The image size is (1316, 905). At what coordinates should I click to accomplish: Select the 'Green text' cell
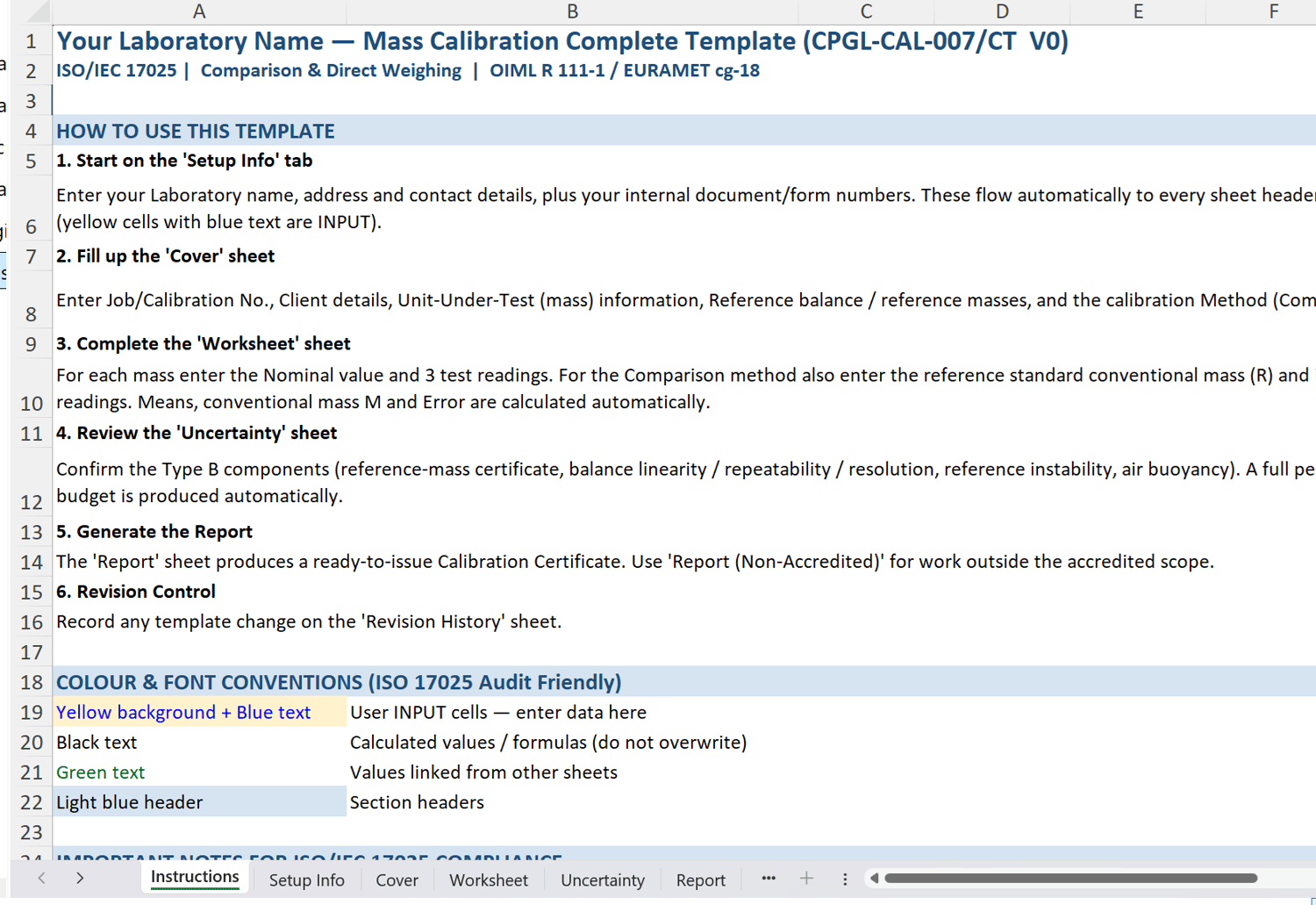(199, 772)
